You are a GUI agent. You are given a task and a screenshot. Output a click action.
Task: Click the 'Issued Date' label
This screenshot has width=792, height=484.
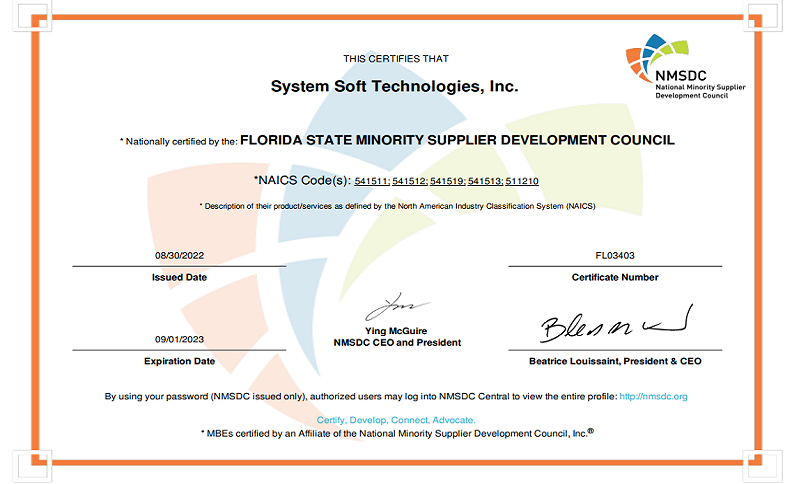coord(179,277)
